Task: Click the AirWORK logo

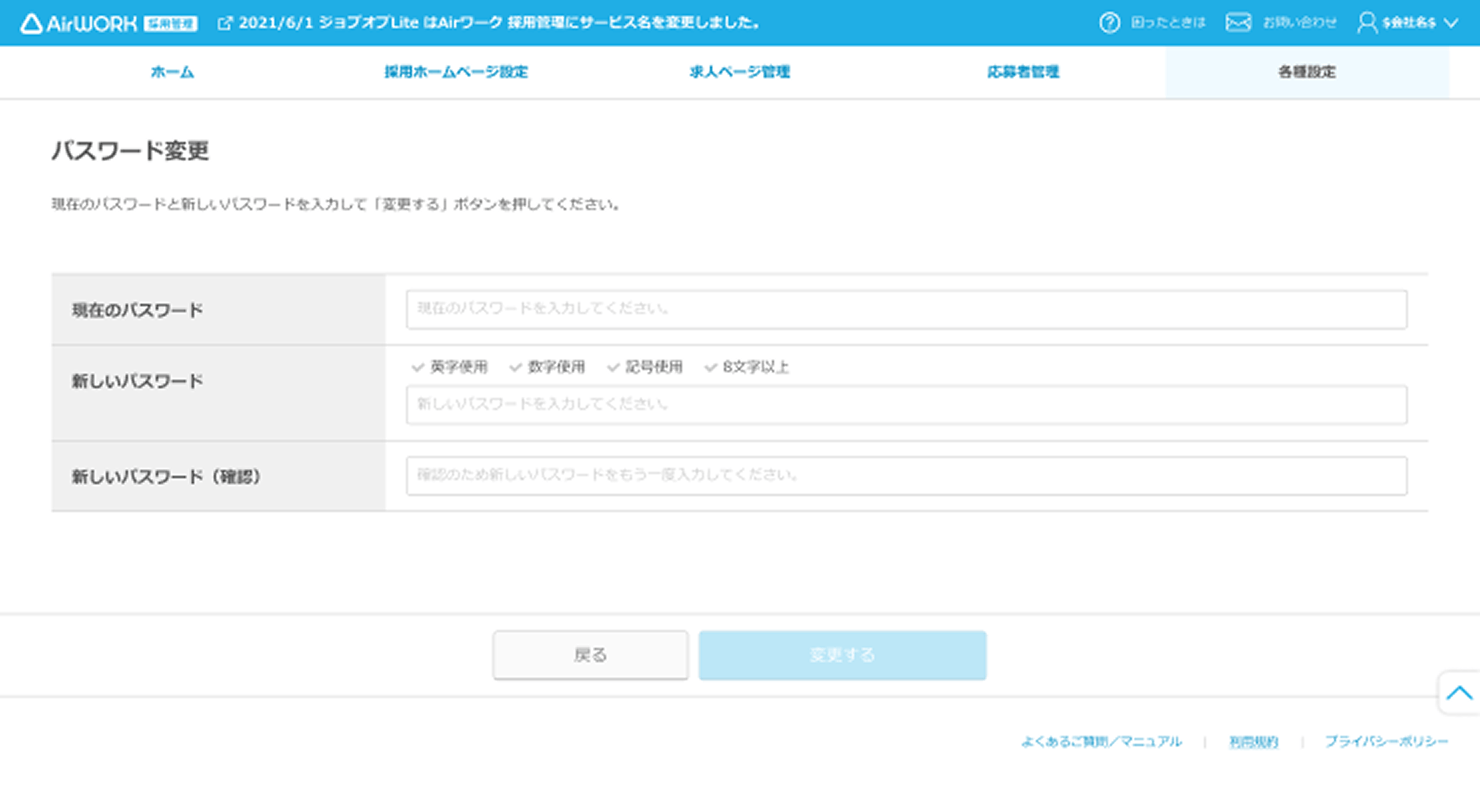Action: 109,23
